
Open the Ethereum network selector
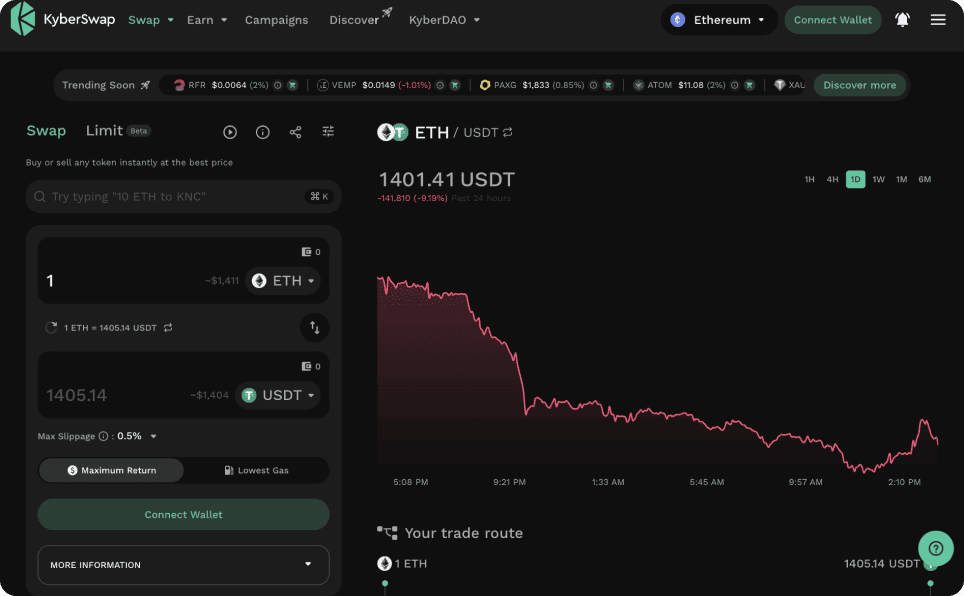click(719, 20)
